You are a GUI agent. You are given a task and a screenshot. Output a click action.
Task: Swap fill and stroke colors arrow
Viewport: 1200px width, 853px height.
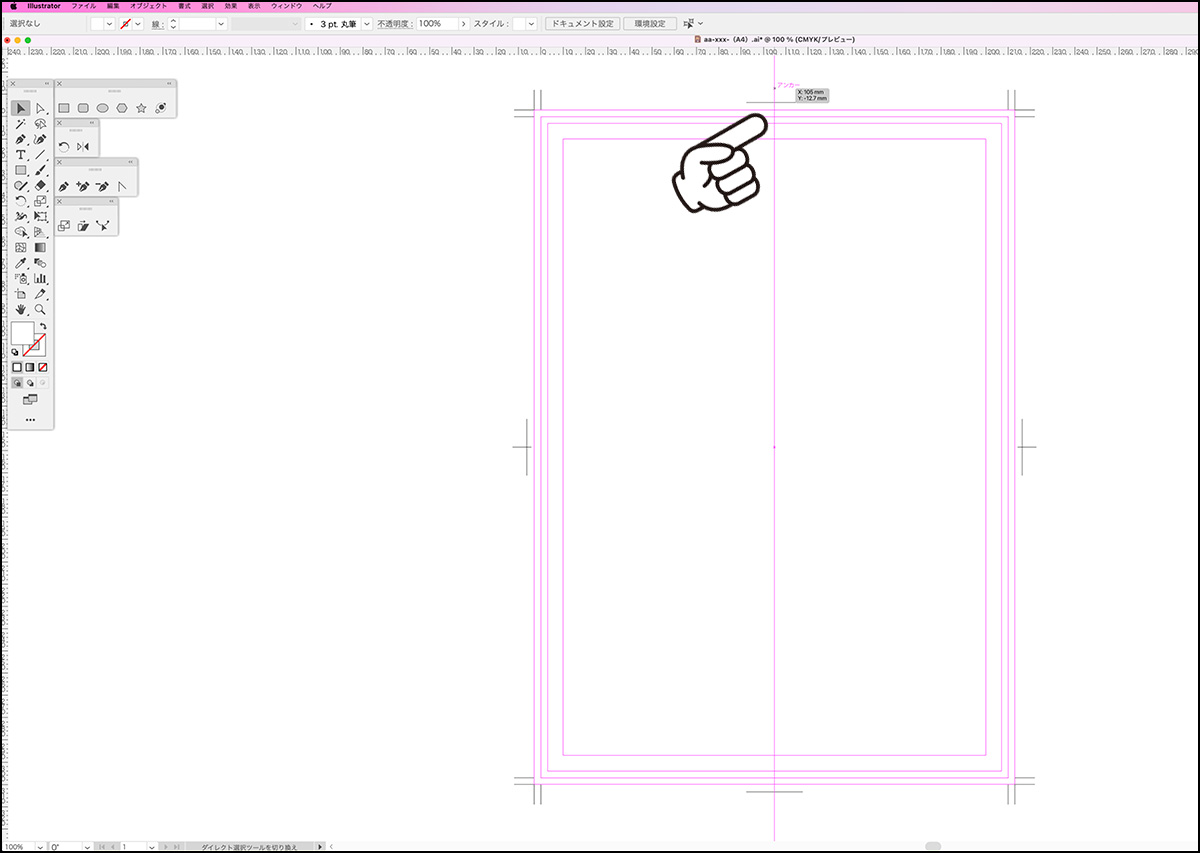pos(43,327)
